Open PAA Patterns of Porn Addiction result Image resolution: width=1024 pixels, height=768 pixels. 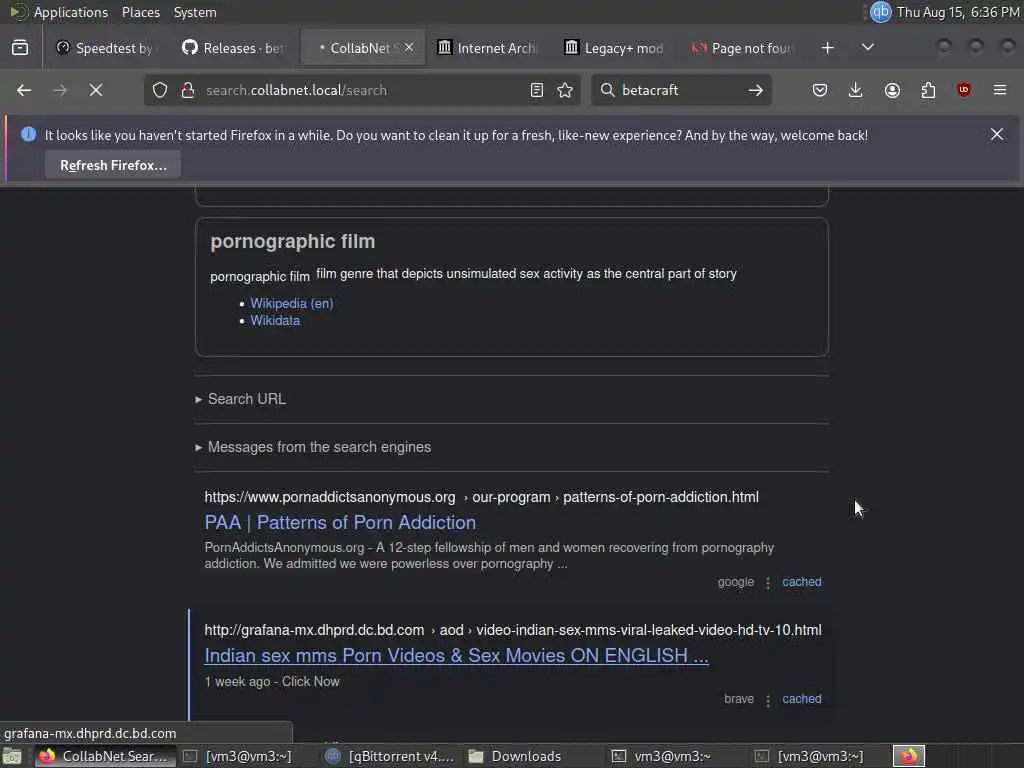point(340,522)
